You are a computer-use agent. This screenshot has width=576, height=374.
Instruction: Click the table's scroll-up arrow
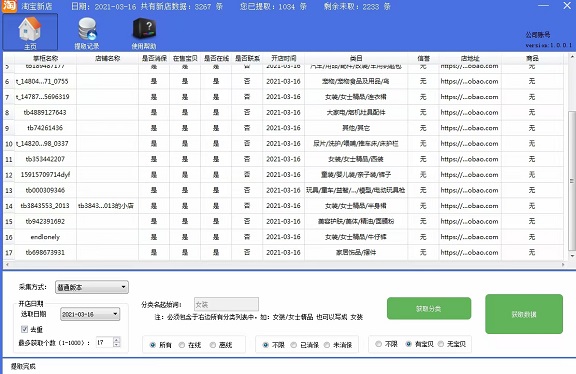point(572,57)
